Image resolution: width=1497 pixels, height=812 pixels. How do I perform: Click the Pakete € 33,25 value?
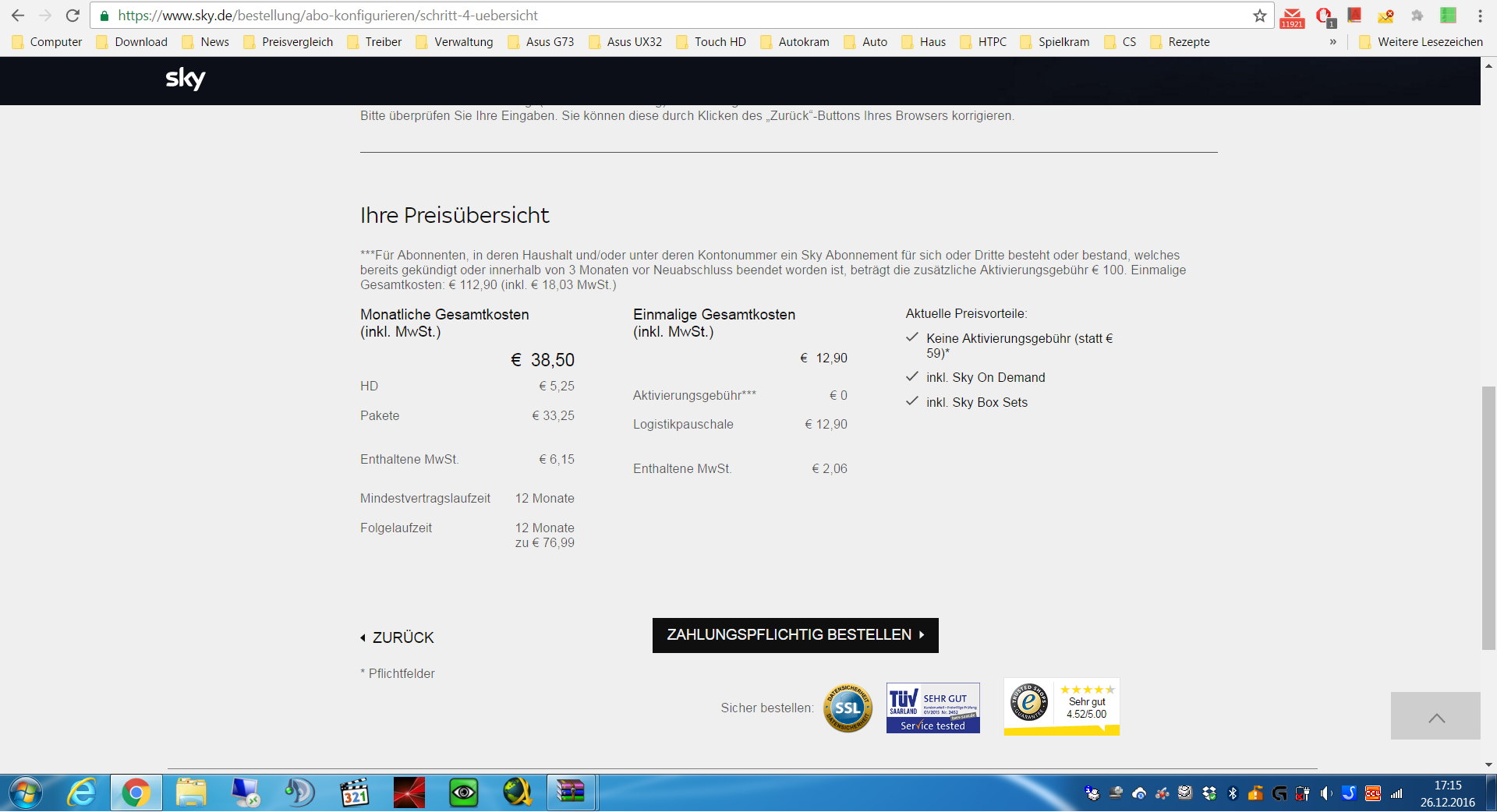(x=553, y=416)
